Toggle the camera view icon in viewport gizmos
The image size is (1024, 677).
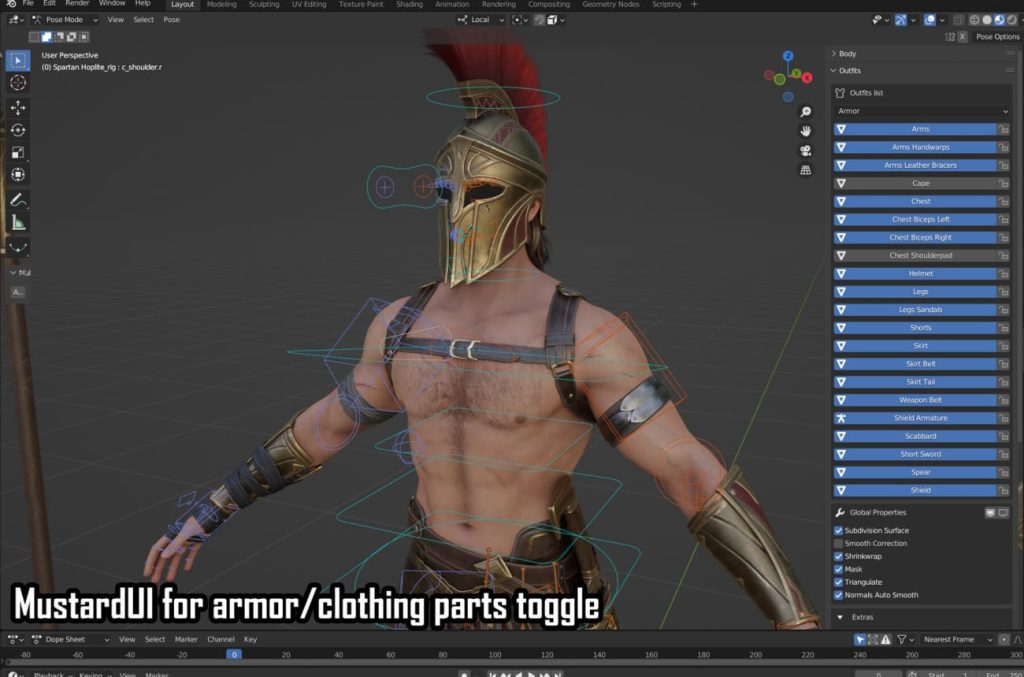[x=807, y=151]
